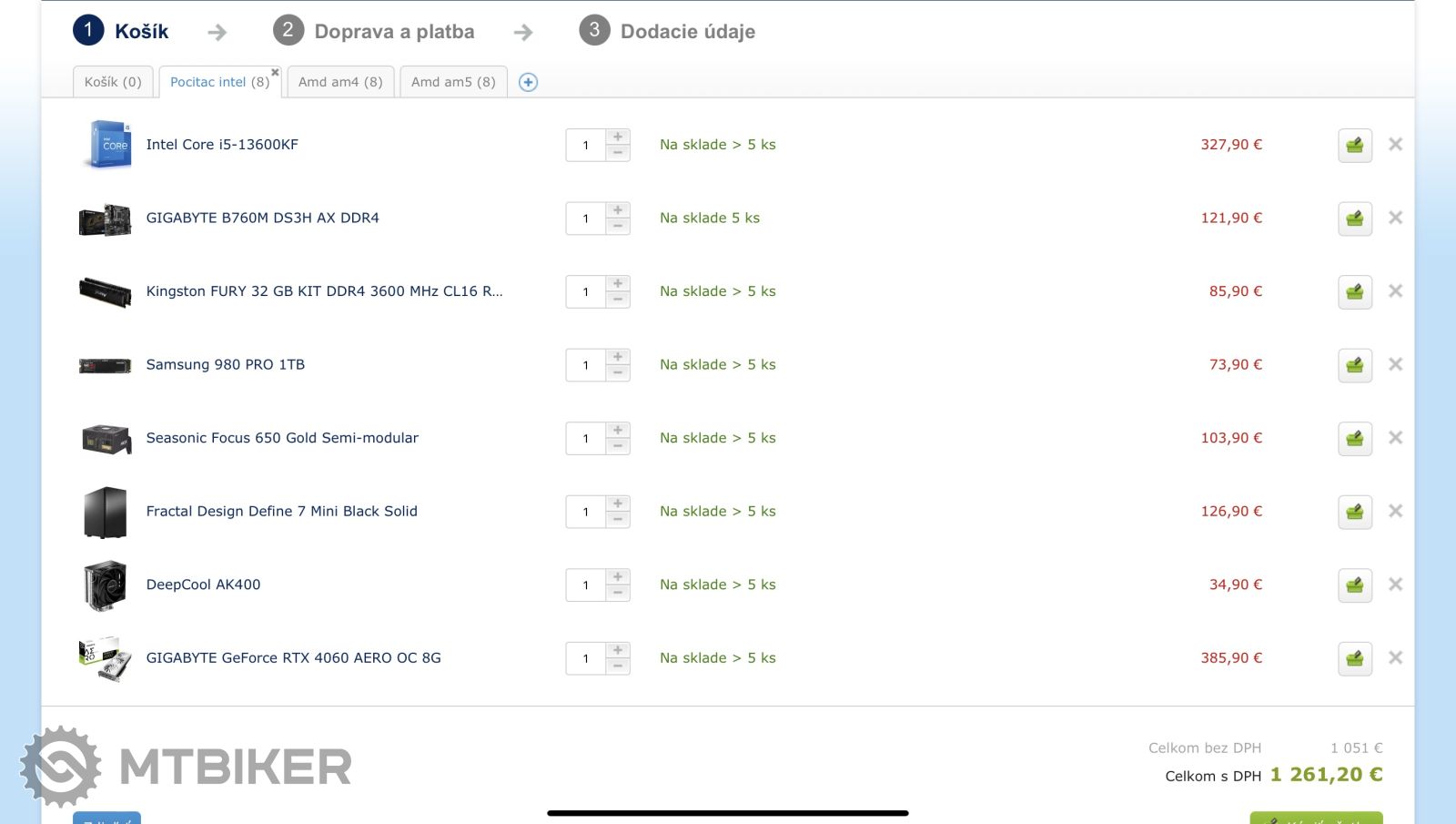Move Samsung 980 PRO 1TB to cart
Viewport: 1456px width, 824px height.
[x=1354, y=365]
